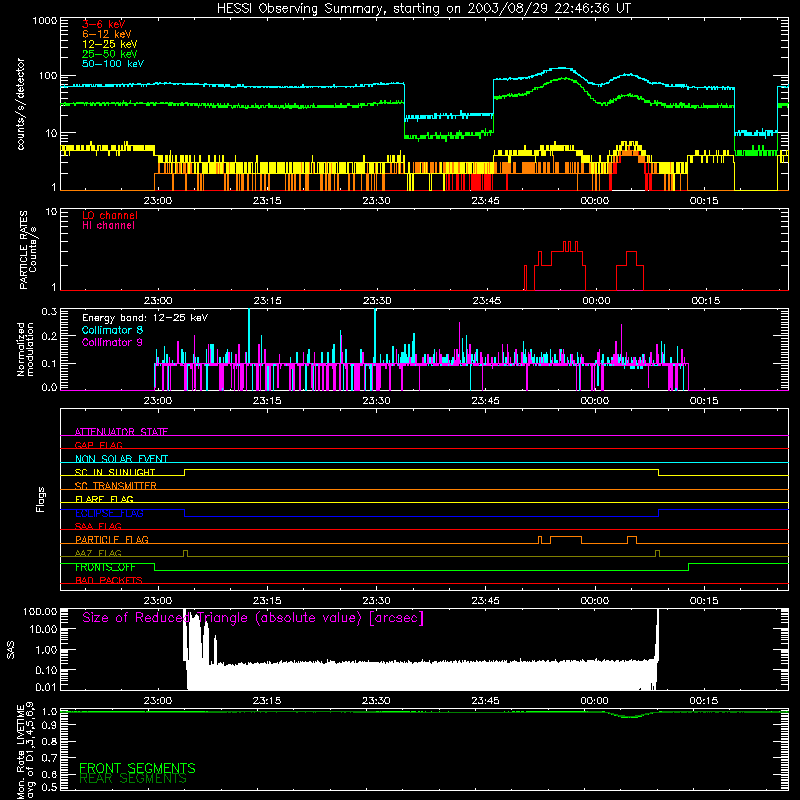Select the 'LO channel' legend label
800x800 pixels.
tap(110, 215)
